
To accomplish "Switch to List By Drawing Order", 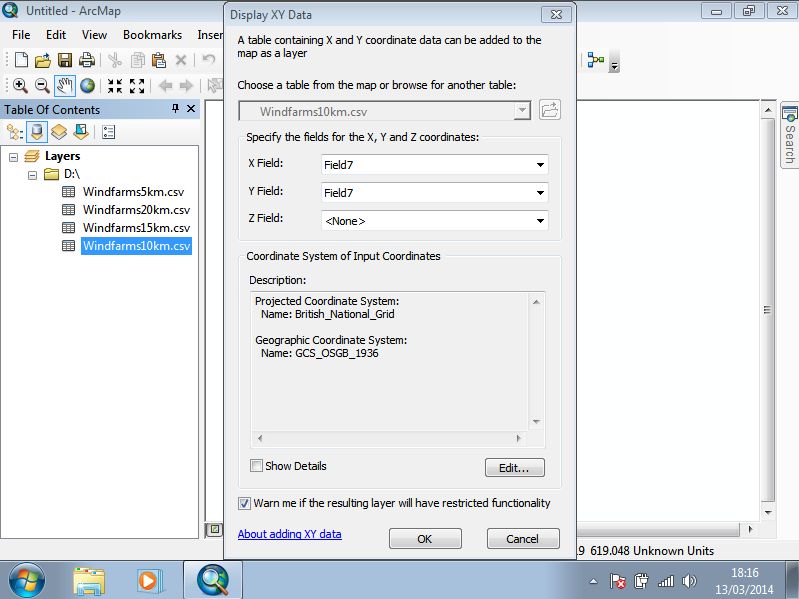I will coord(14,132).
